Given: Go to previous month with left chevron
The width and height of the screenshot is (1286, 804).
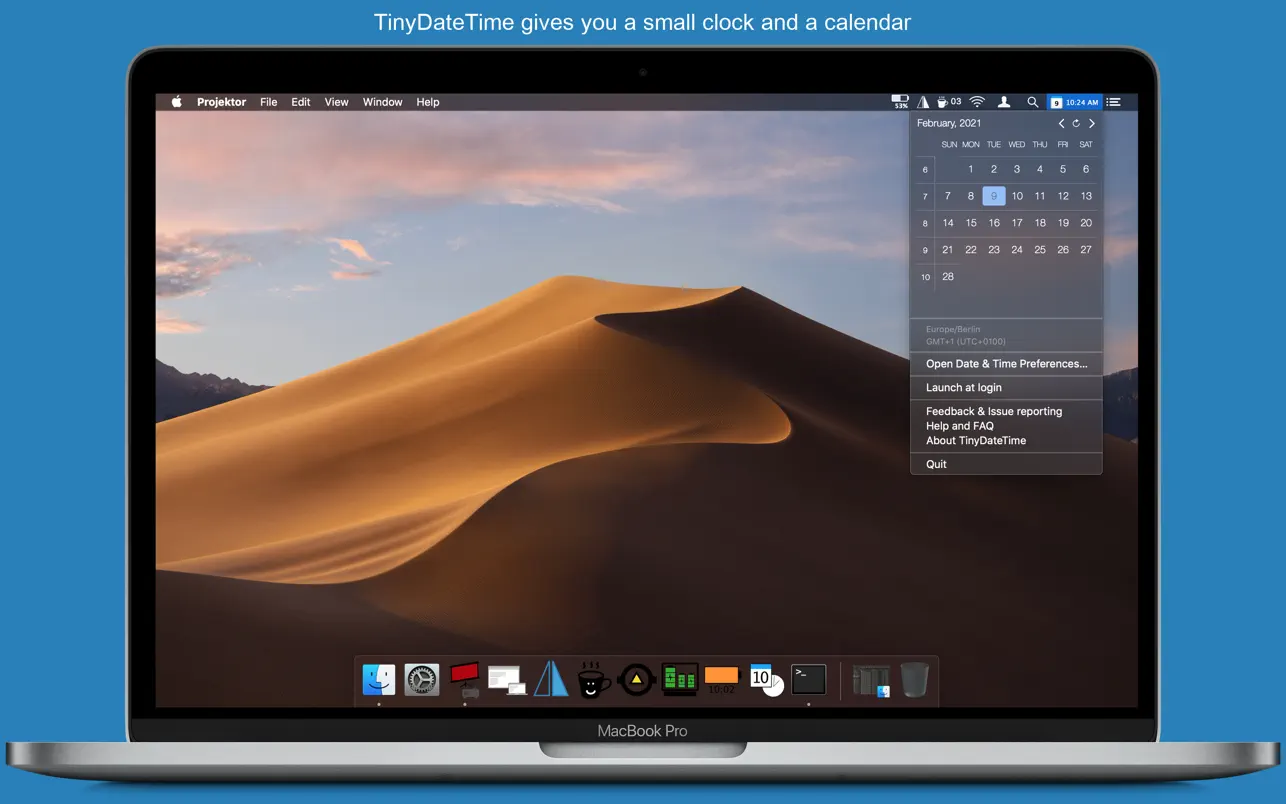Looking at the screenshot, I should point(1061,123).
